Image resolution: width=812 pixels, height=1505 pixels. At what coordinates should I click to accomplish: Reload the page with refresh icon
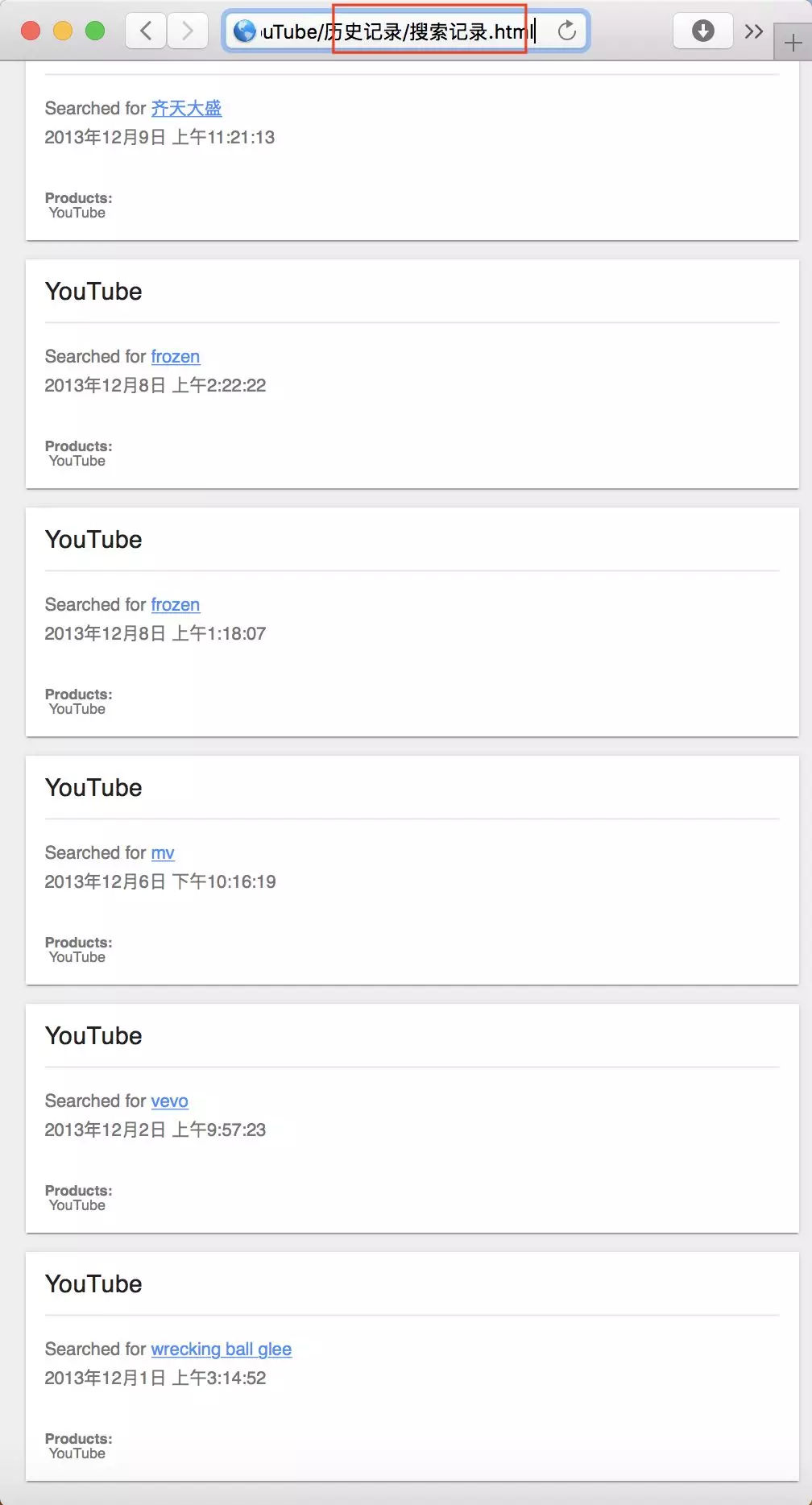tap(567, 31)
